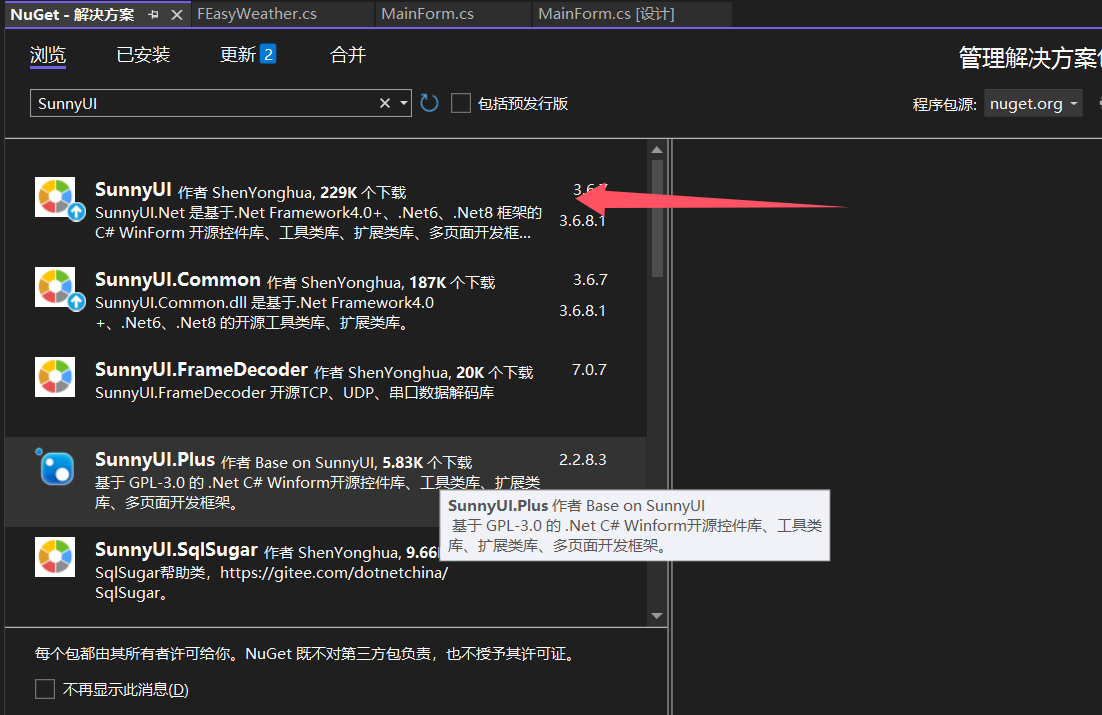Image resolution: width=1102 pixels, height=715 pixels.
Task: Click the SunnyUI.Plus package icon
Action: point(56,468)
